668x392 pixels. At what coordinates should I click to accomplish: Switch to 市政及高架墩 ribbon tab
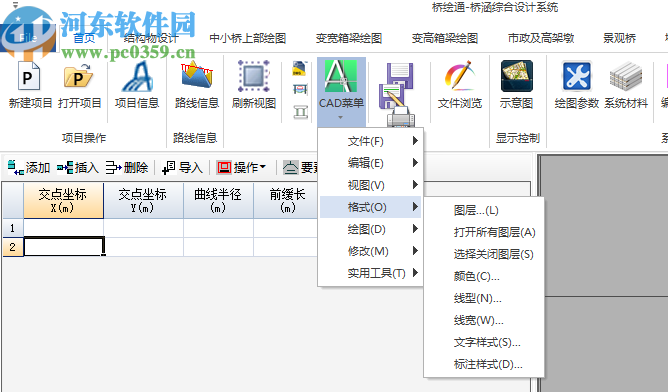(x=541, y=38)
